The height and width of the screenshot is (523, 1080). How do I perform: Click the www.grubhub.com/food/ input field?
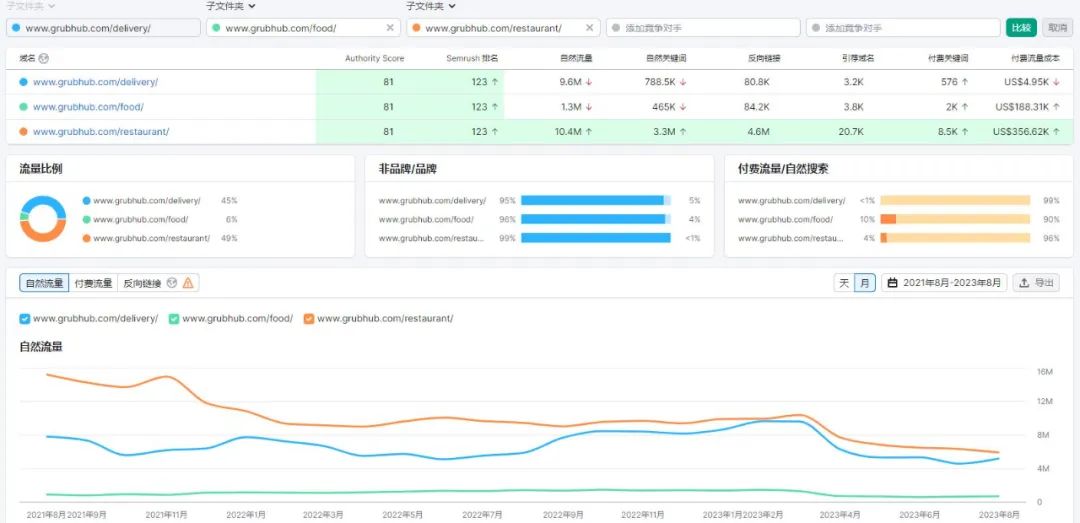click(x=303, y=28)
